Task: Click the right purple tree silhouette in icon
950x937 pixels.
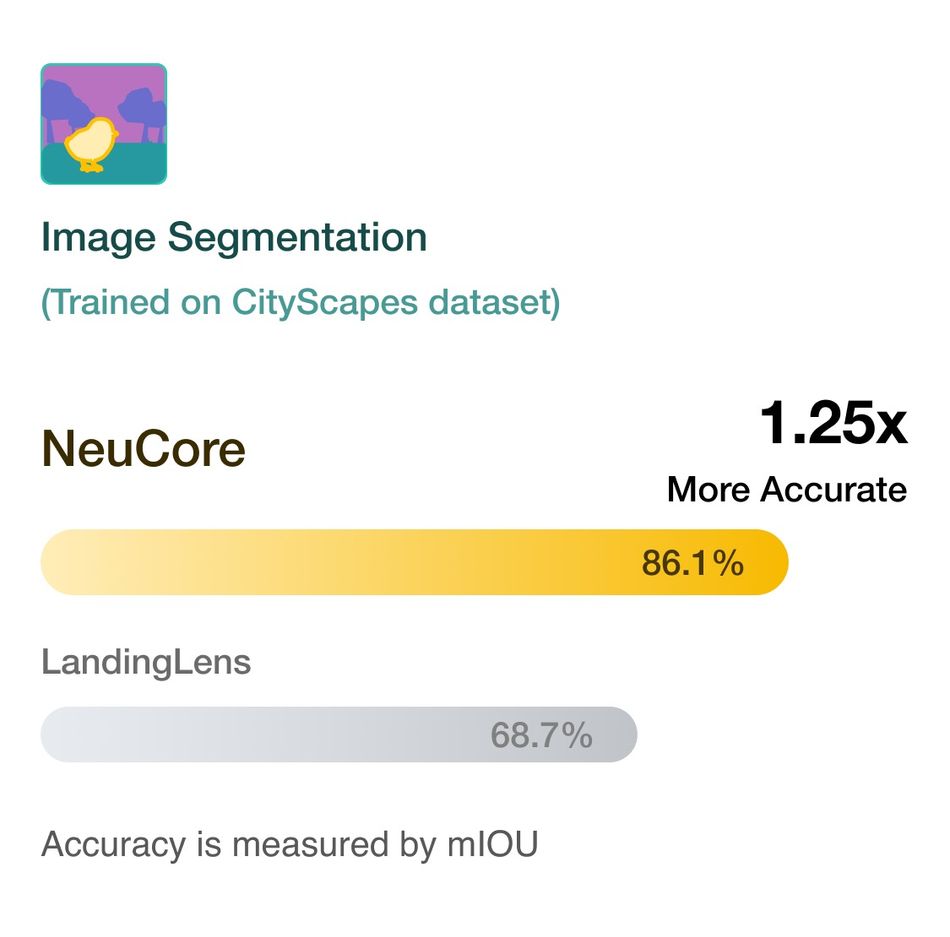Action: click(143, 113)
